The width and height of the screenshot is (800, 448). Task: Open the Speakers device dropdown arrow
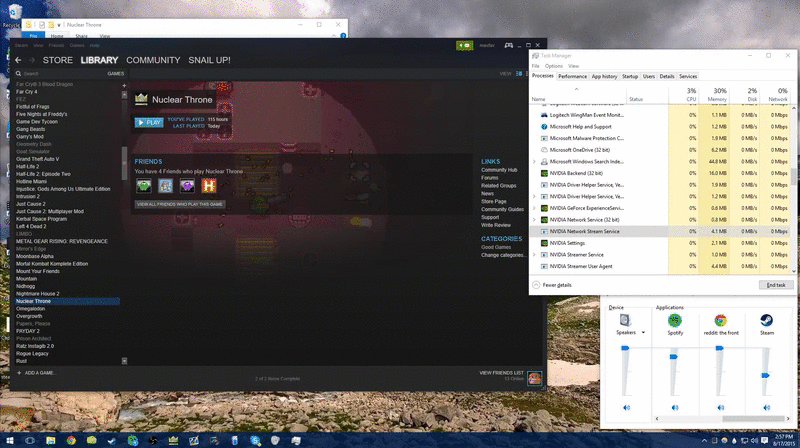point(643,333)
